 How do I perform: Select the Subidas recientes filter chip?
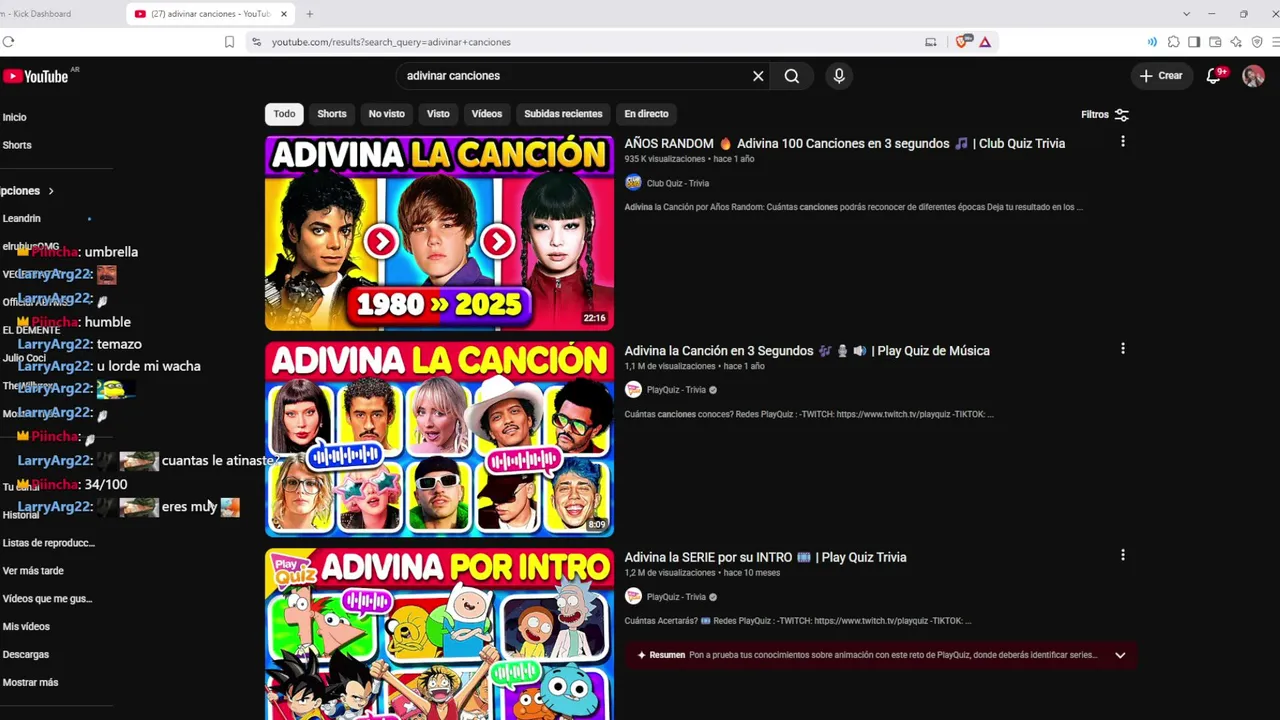coord(563,114)
